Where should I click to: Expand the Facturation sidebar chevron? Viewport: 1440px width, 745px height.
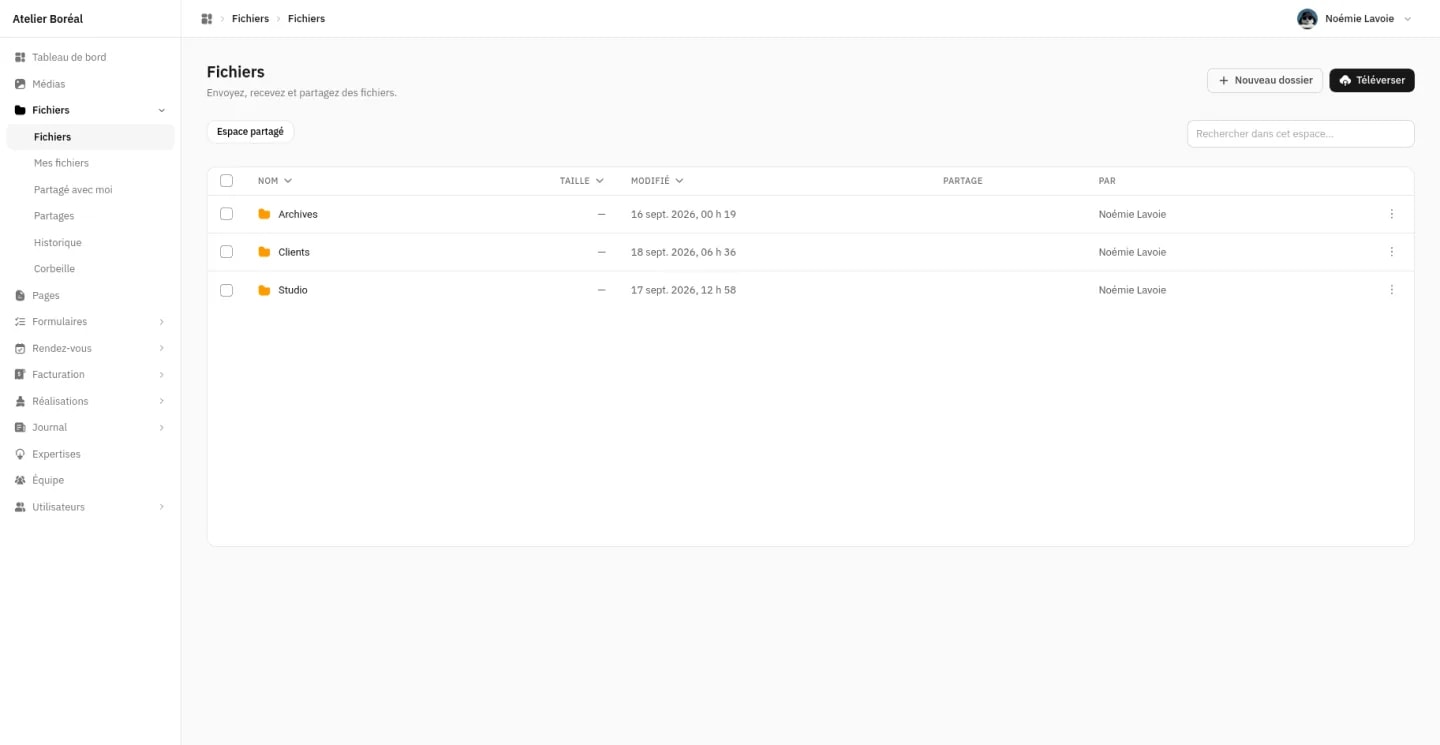coord(161,375)
